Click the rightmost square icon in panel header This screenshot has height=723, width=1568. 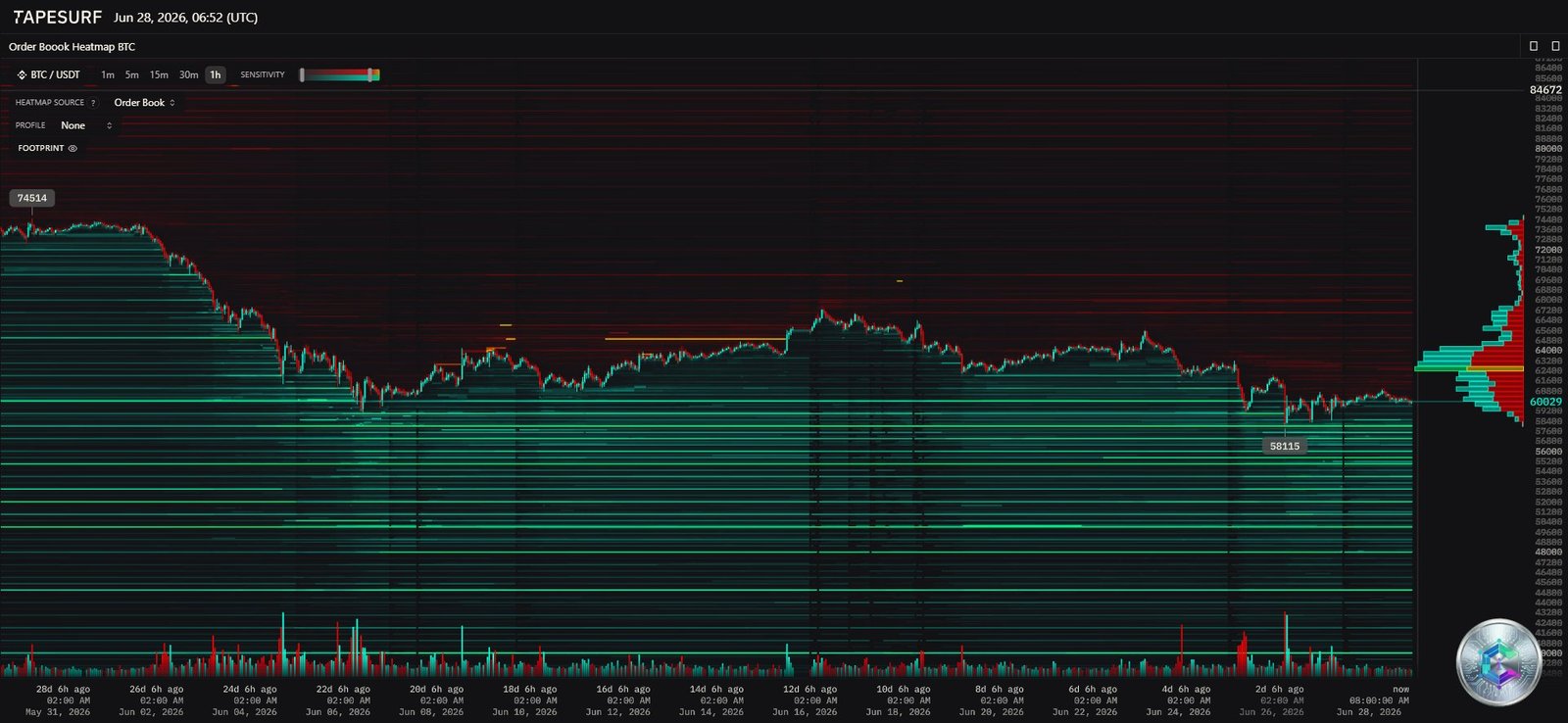(x=1555, y=46)
